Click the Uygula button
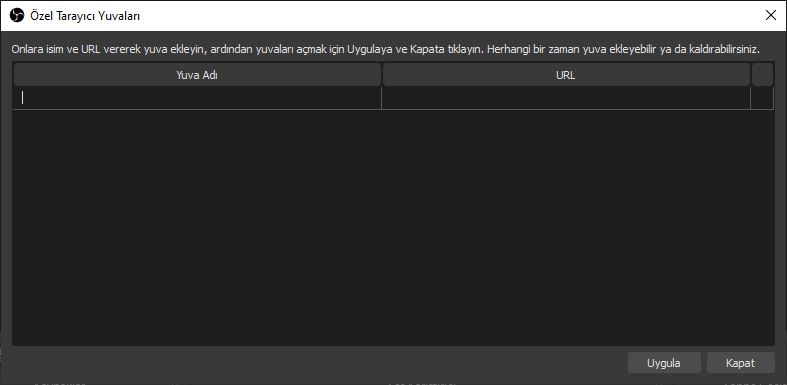Image resolution: width=787 pixels, height=385 pixels. coord(664,363)
